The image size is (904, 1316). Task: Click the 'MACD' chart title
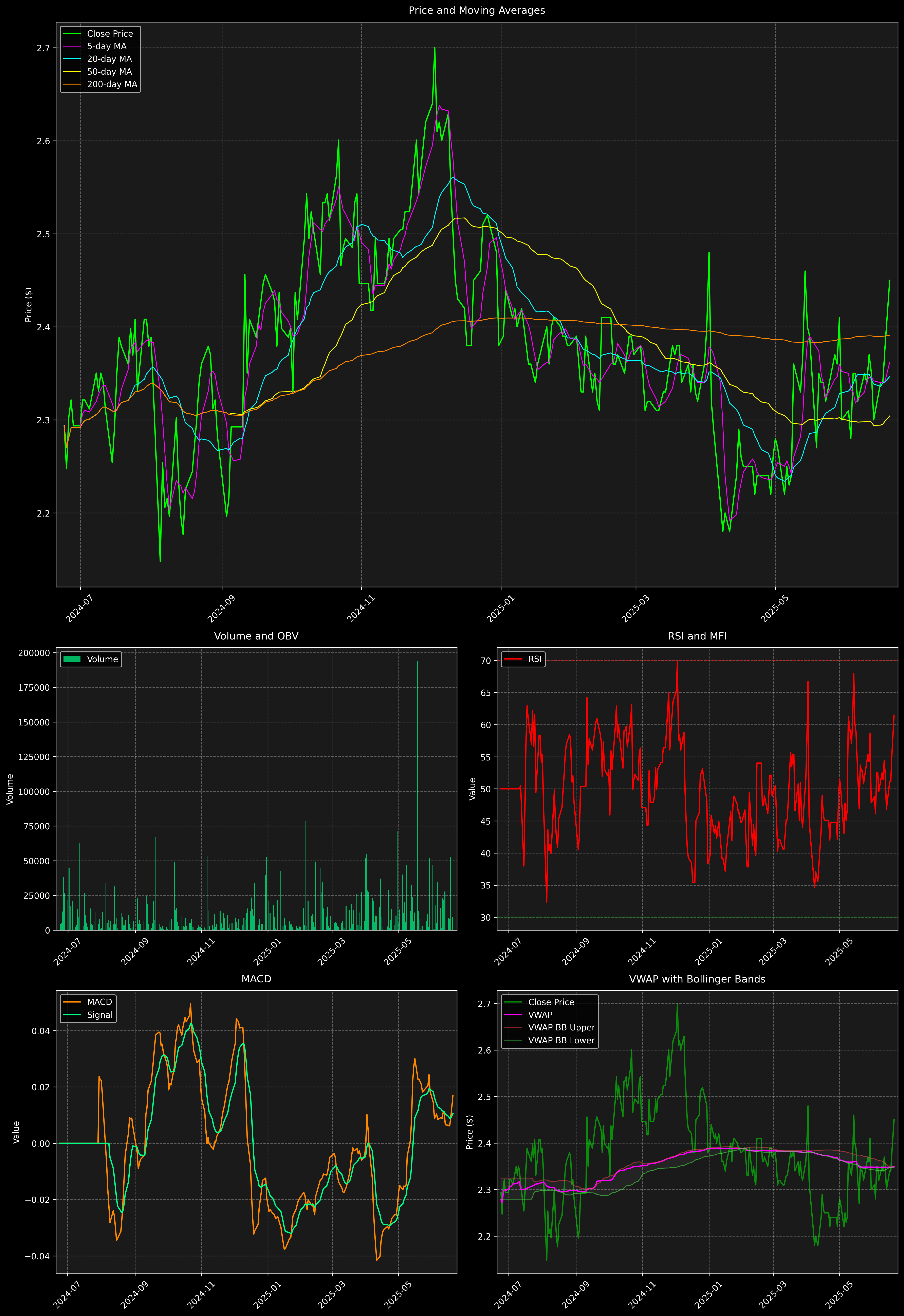point(256,979)
